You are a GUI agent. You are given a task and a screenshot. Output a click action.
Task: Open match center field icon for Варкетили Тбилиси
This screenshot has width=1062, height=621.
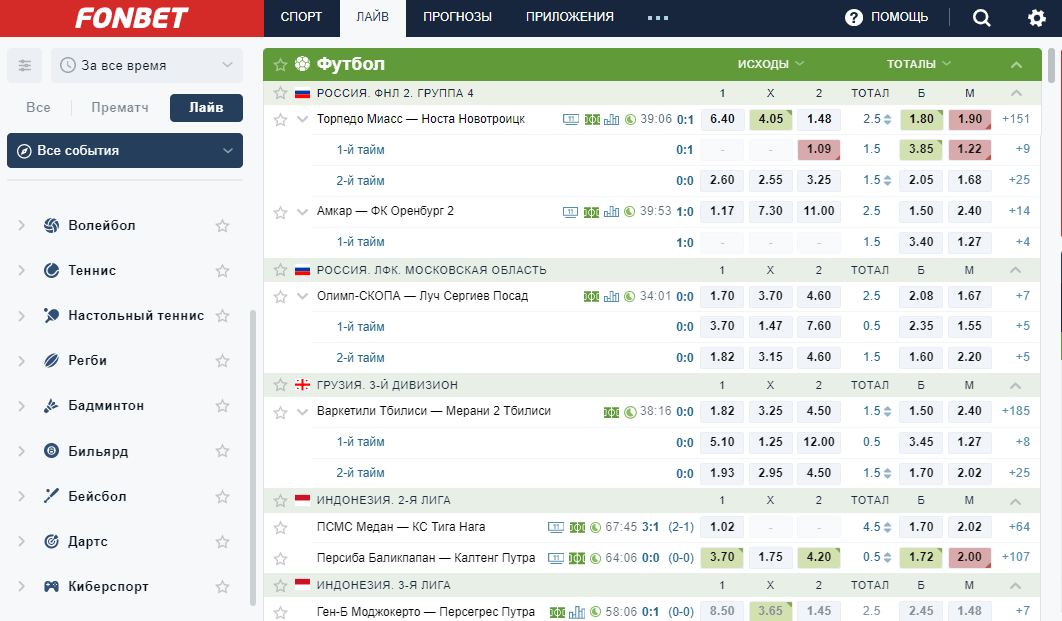pos(611,412)
